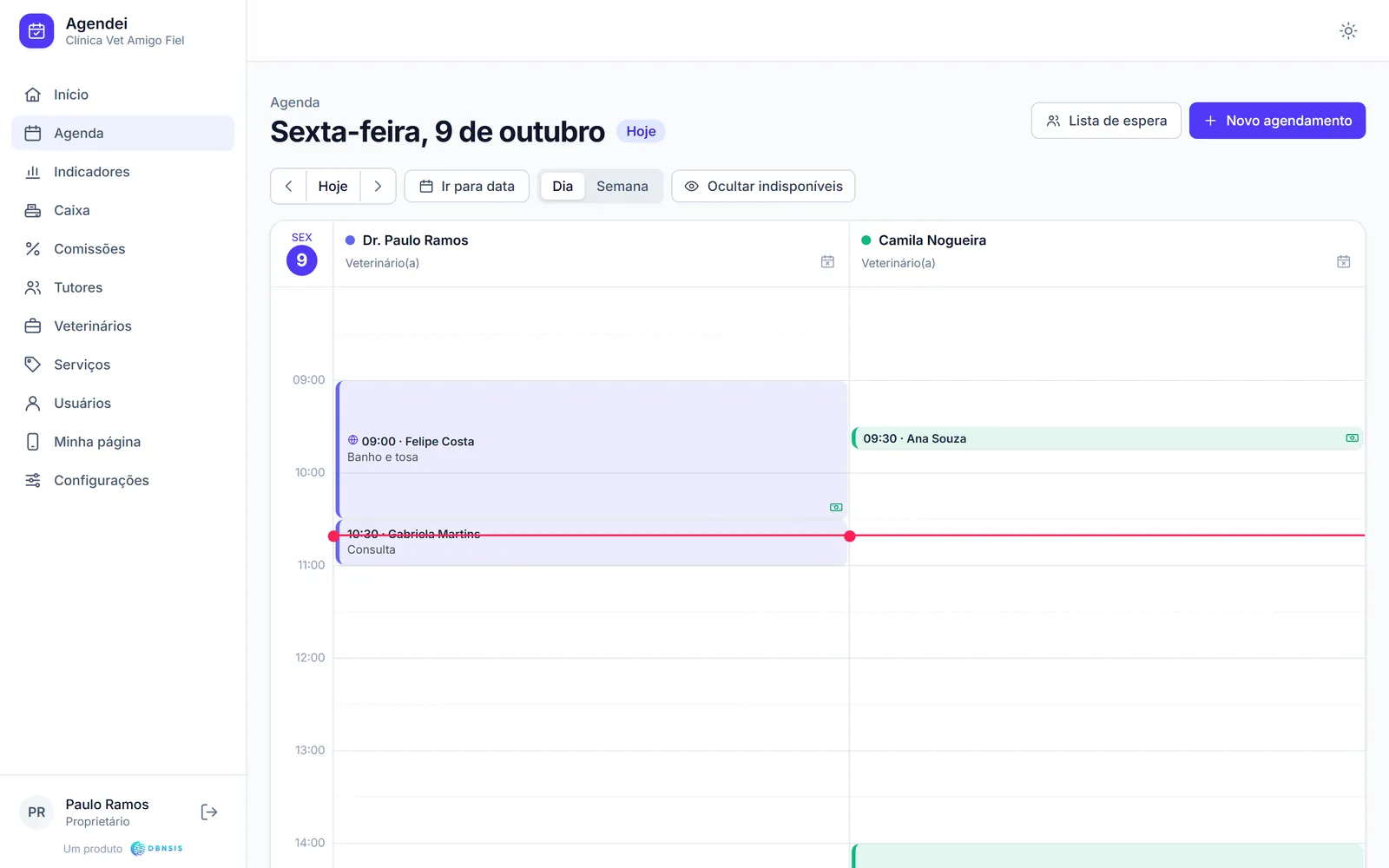Click the Hoje badge beside the date

point(641,131)
